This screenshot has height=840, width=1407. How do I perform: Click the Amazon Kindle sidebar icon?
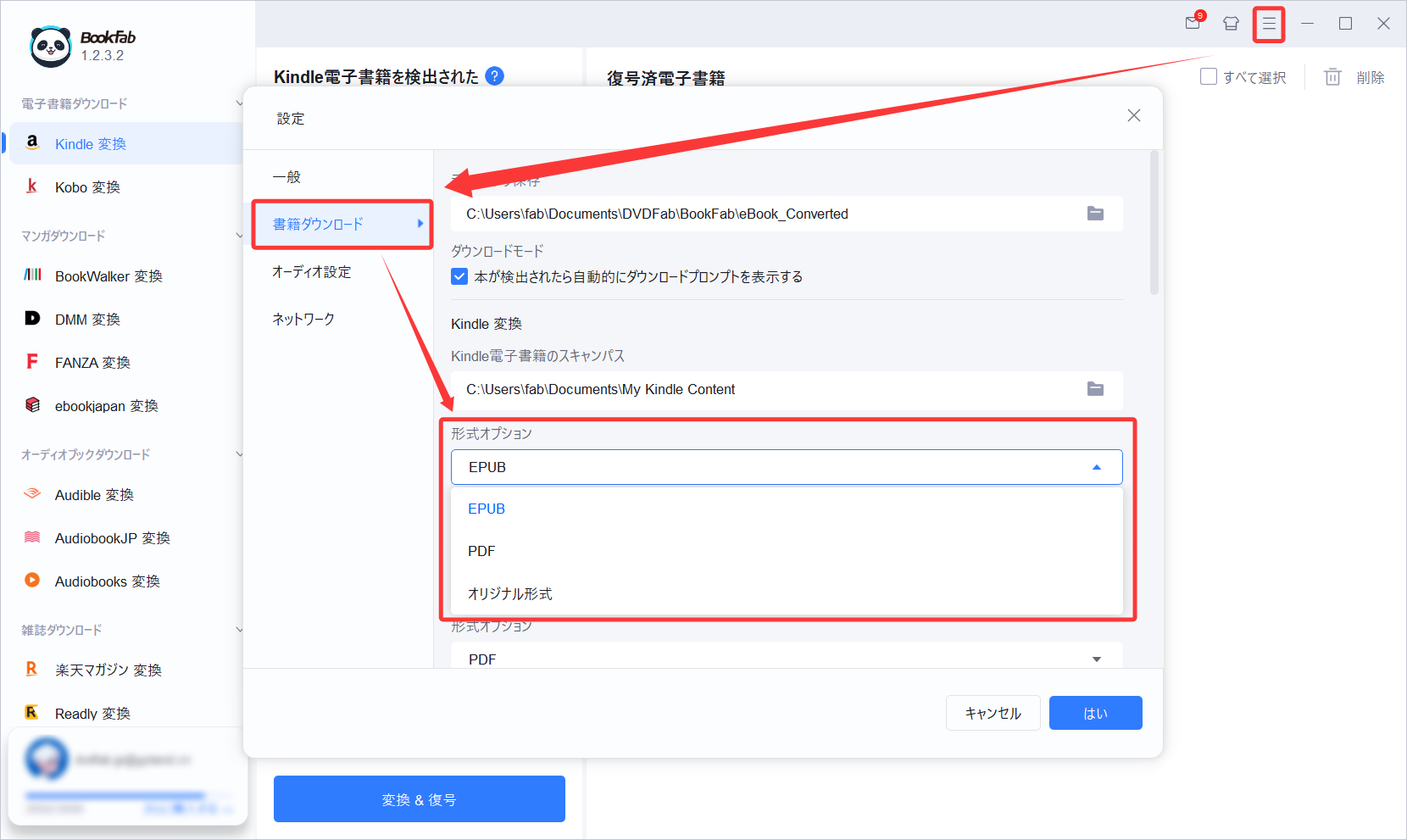tap(32, 143)
